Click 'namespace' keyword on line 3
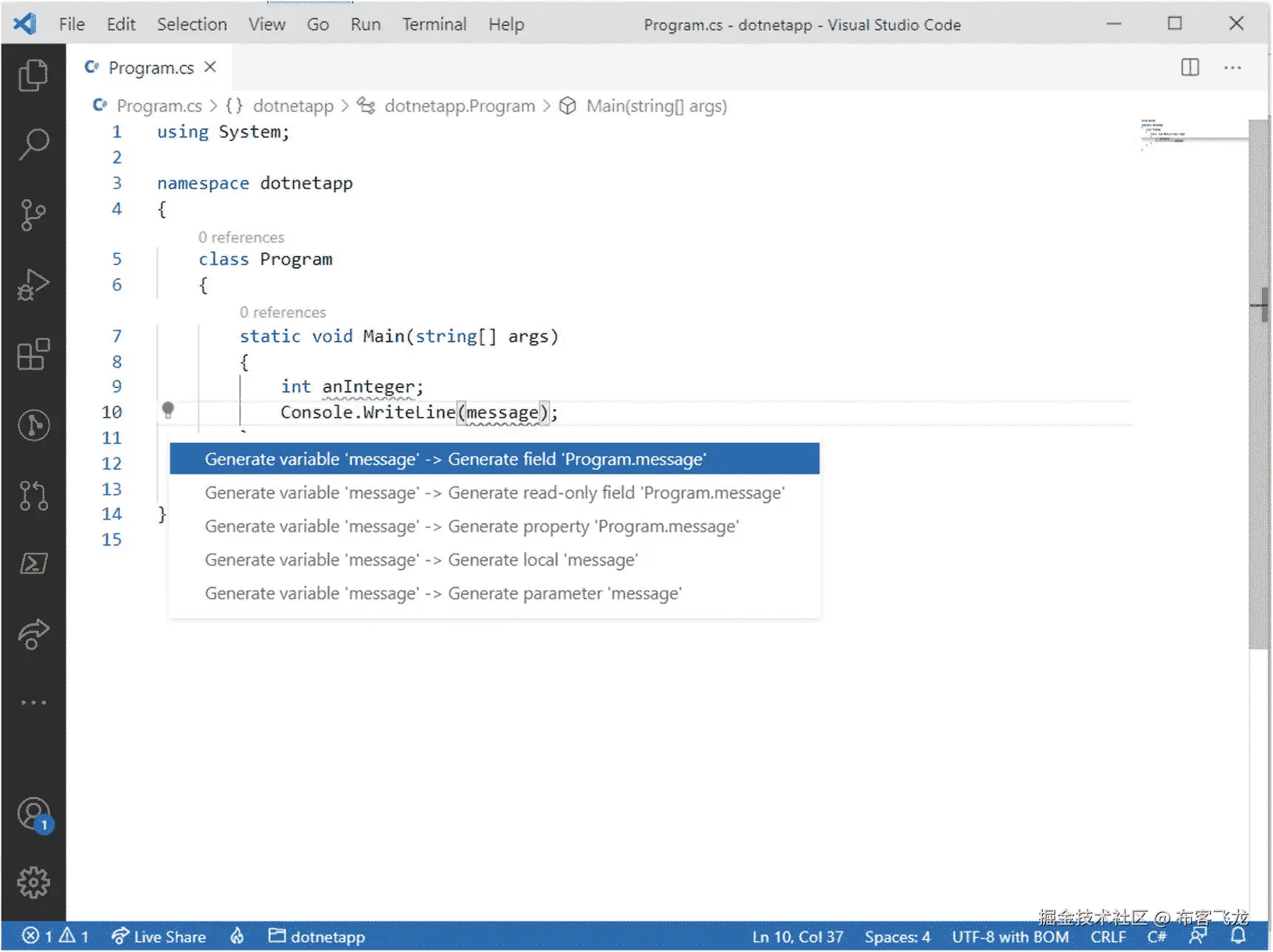1273x952 pixels. point(203,183)
